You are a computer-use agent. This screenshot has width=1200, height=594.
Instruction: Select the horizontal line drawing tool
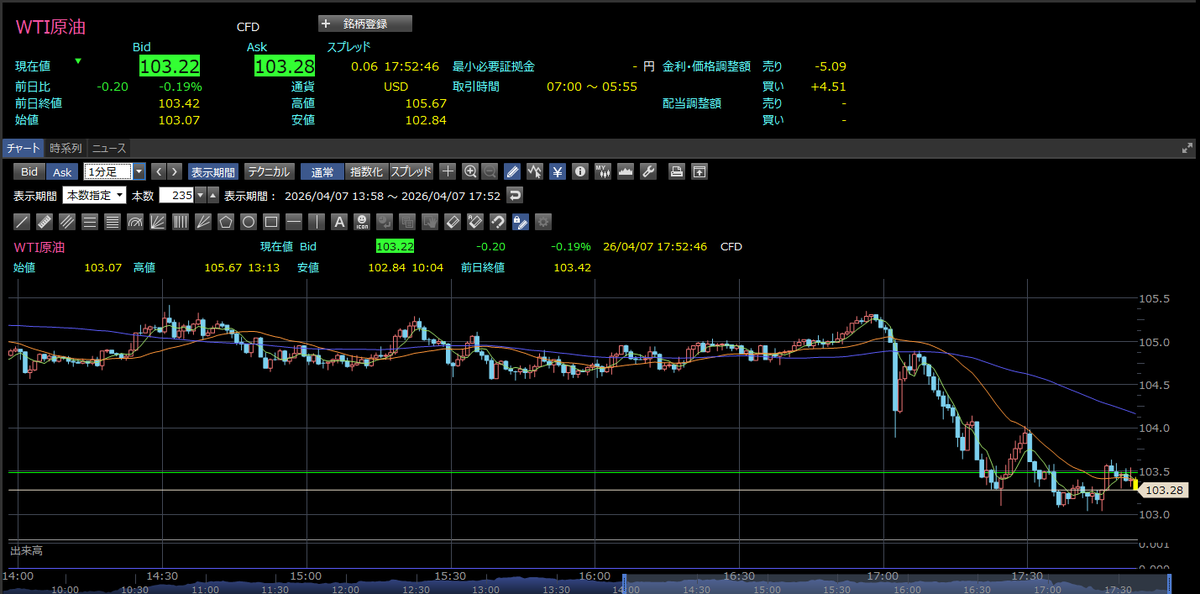coord(293,221)
